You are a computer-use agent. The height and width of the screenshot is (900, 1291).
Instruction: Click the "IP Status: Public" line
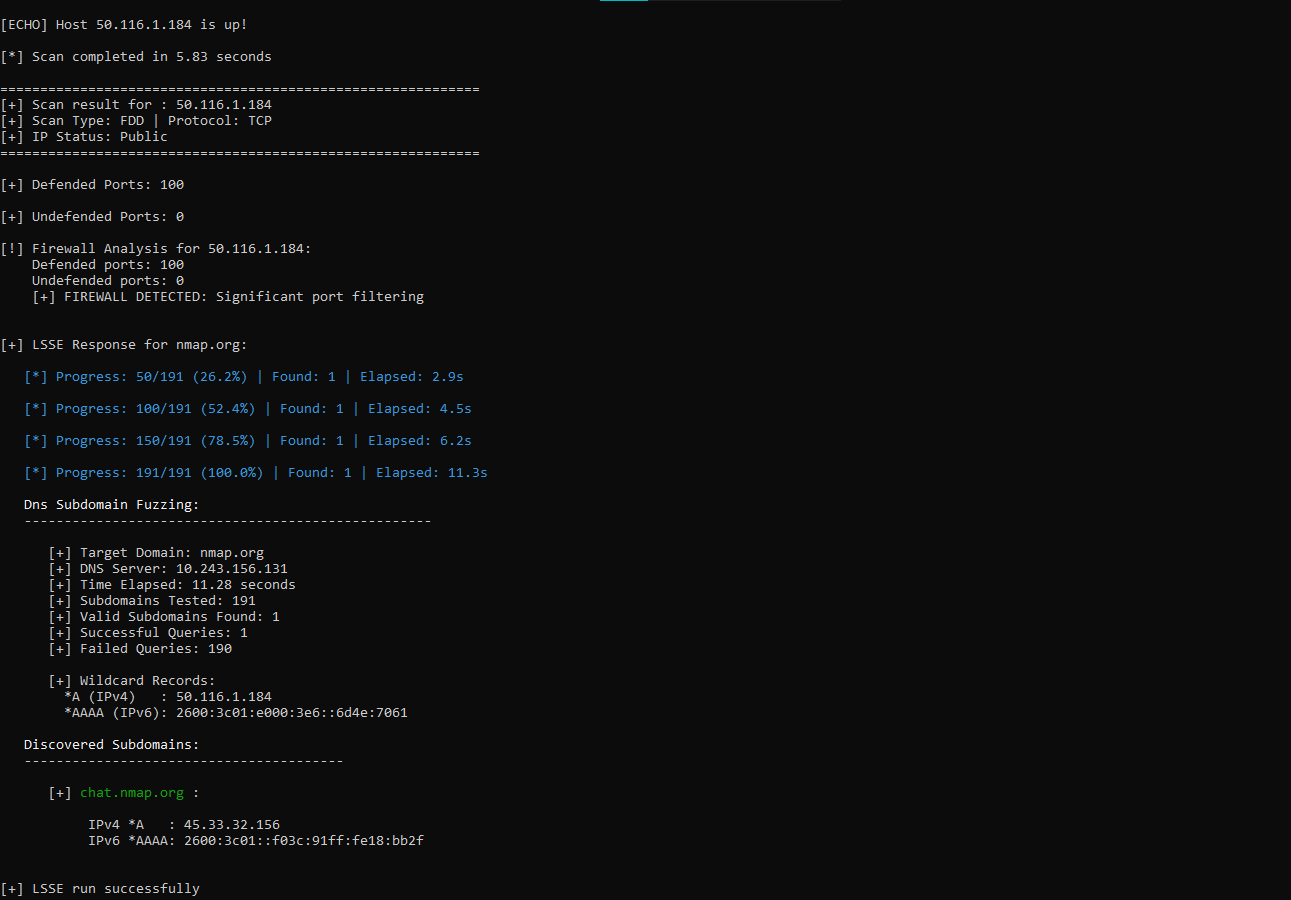point(84,136)
